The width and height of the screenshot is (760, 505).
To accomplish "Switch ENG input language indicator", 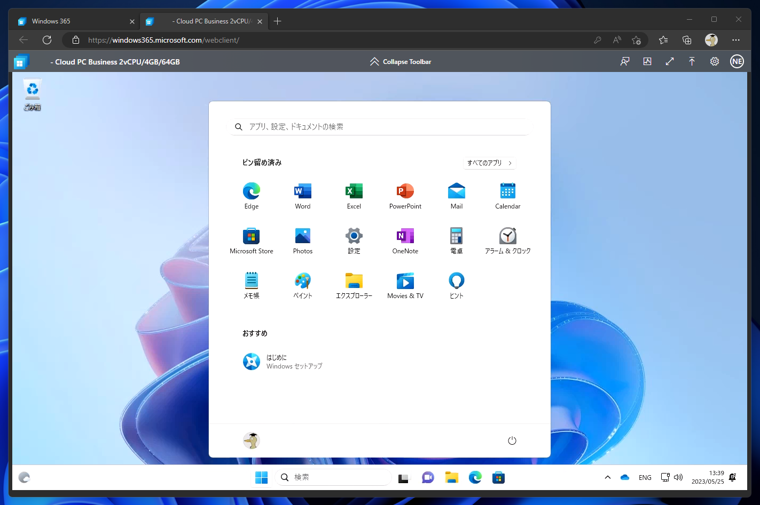I will [645, 477].
